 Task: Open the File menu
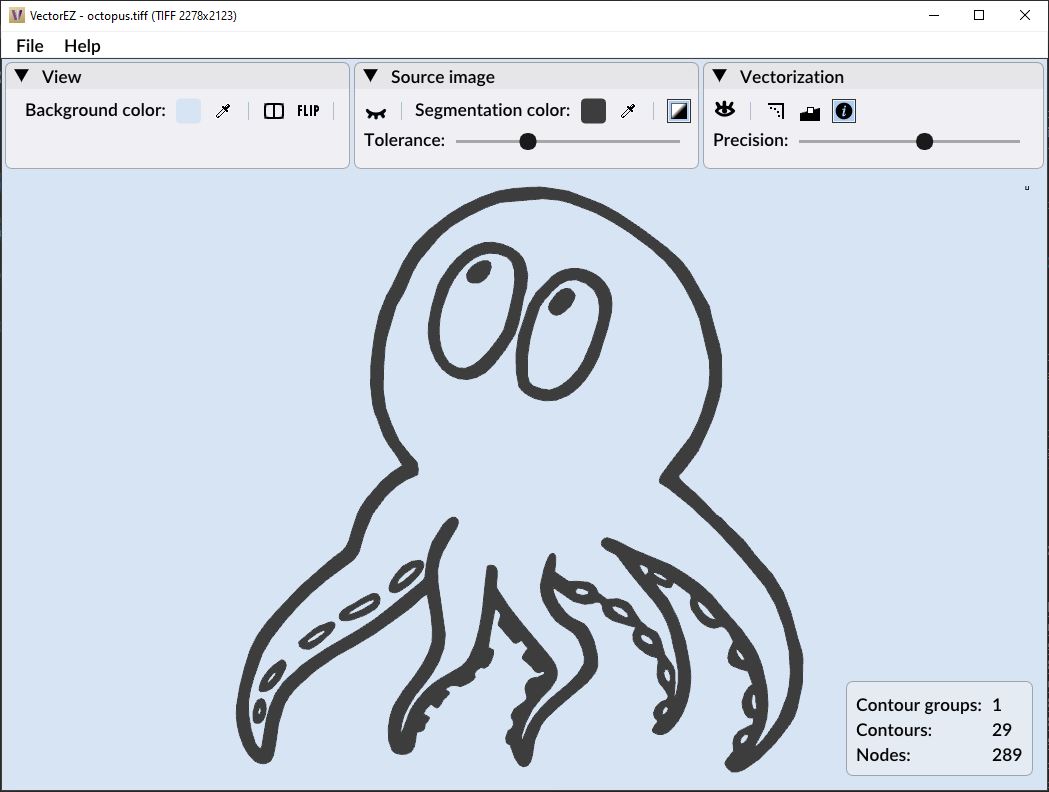coord(30,45)
